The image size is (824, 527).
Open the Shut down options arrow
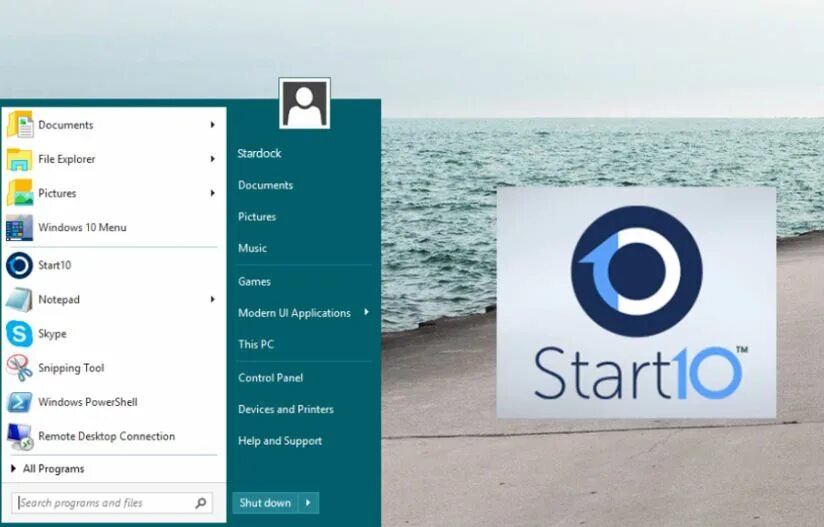[x=308, y=503]
